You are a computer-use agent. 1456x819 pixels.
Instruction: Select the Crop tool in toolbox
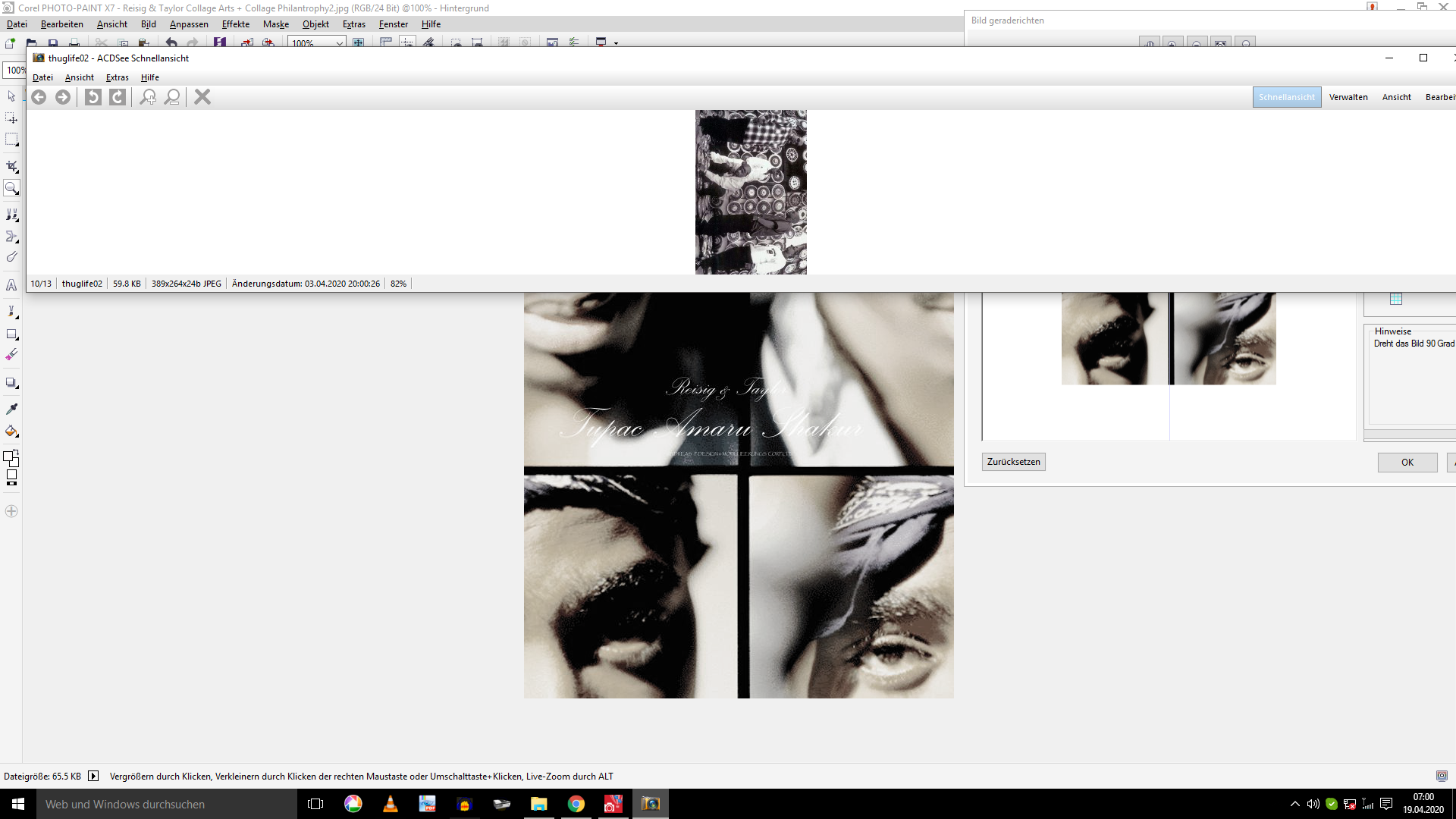11,166
